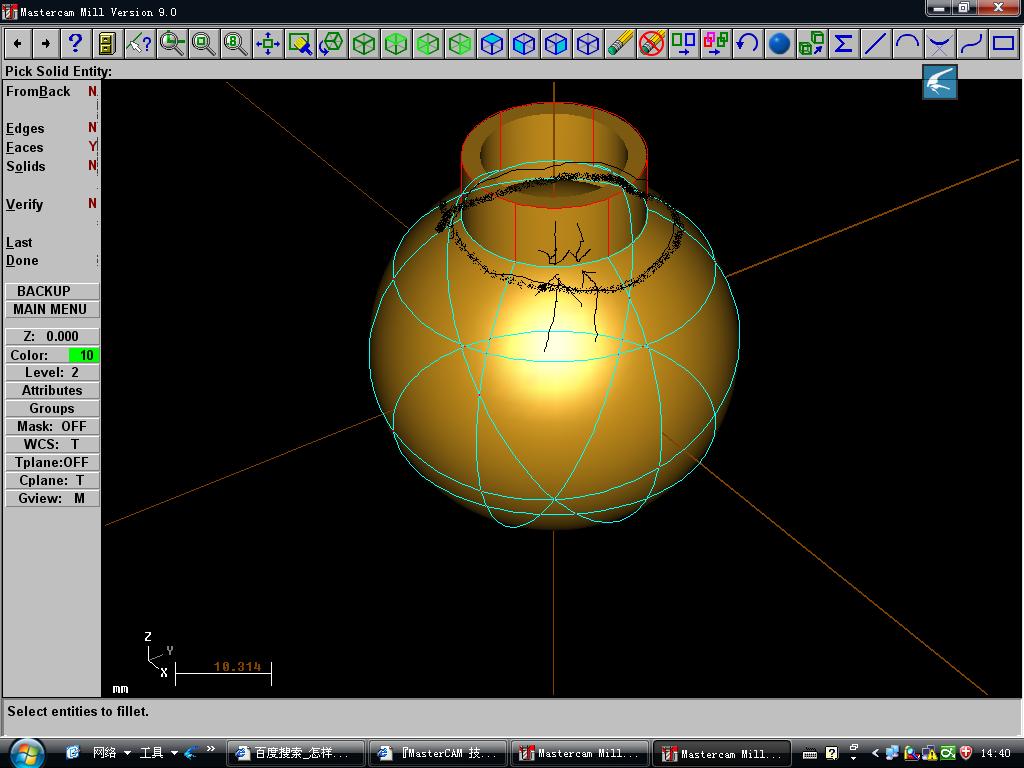Click the Unzoom 0.8 magnifier icon
This screenshot has width=1024, height=768.
(235, 44)
